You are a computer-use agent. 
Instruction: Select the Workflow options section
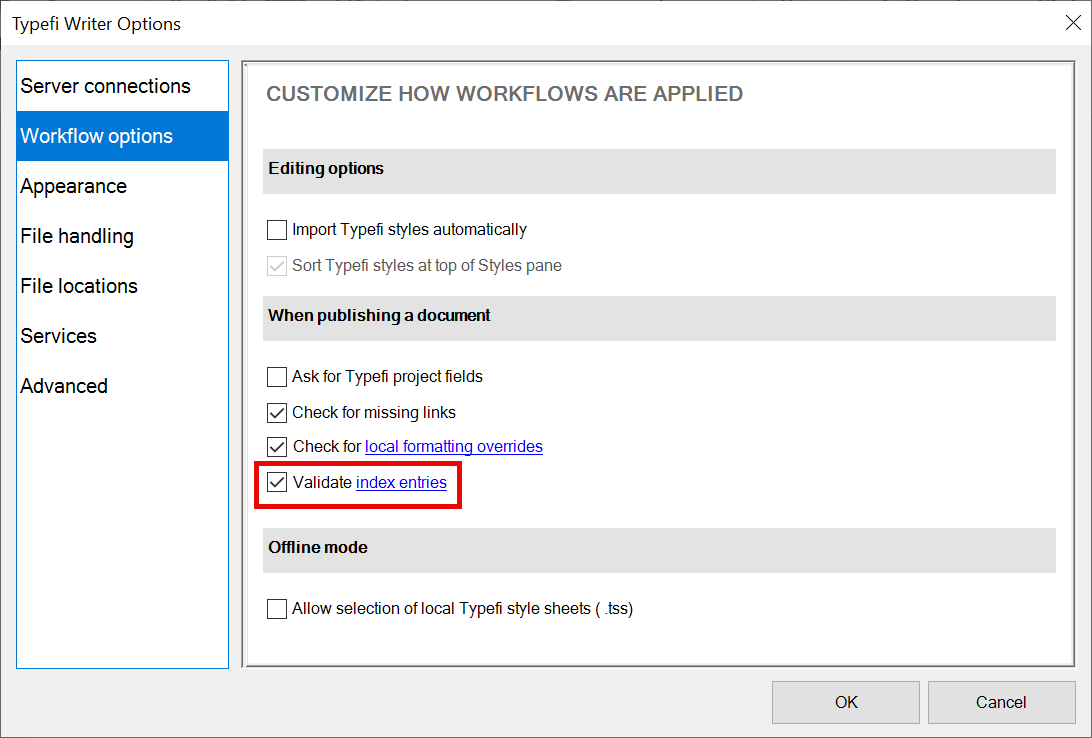[x=123, y=136]
